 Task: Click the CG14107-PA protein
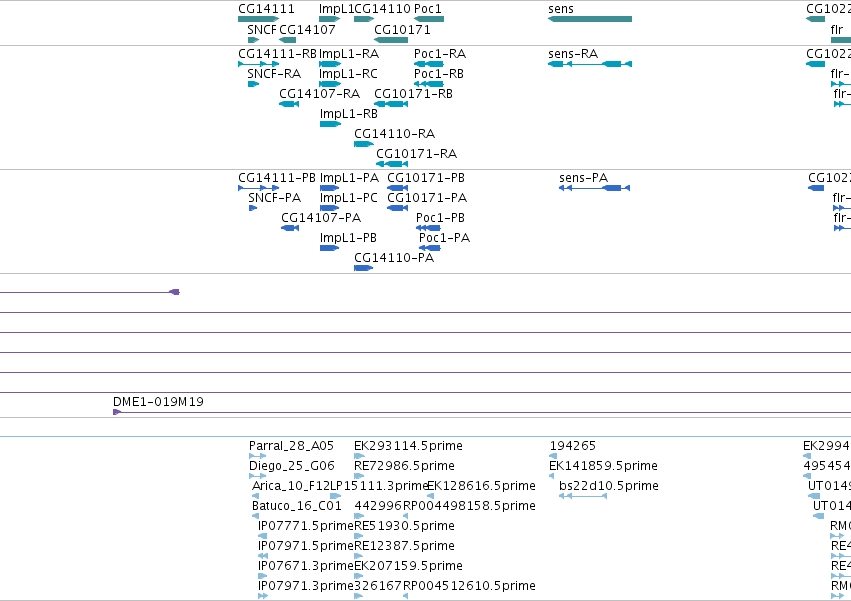tap(290, 229)
